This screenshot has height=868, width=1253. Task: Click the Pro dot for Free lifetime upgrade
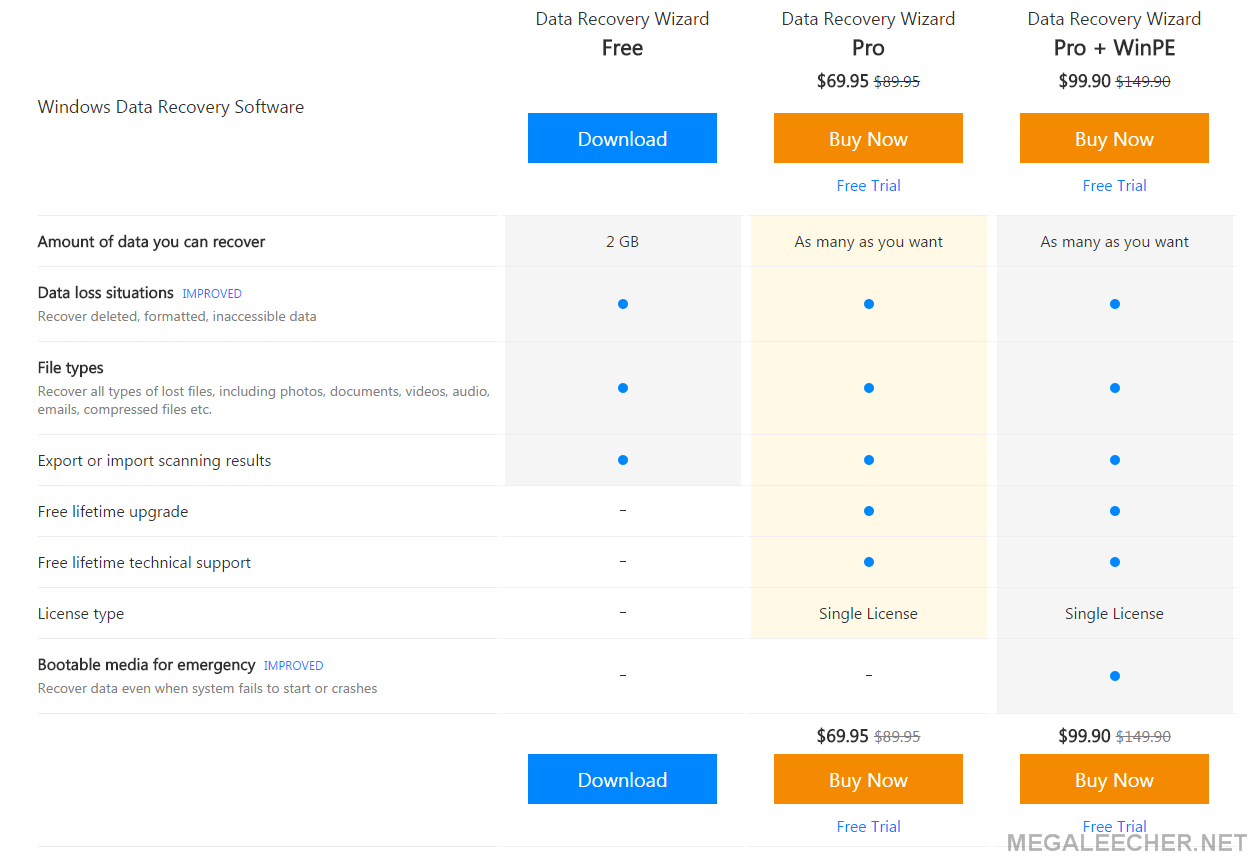tap(868, 511)
